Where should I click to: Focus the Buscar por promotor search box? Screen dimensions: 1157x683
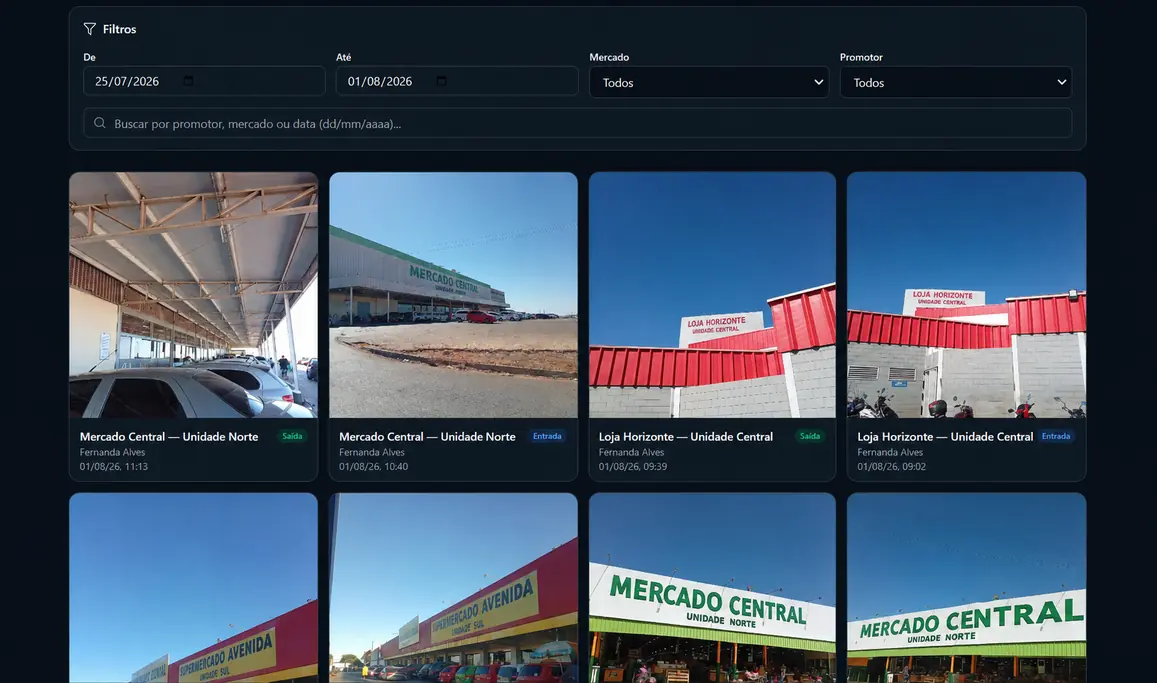tap(577, 123)
